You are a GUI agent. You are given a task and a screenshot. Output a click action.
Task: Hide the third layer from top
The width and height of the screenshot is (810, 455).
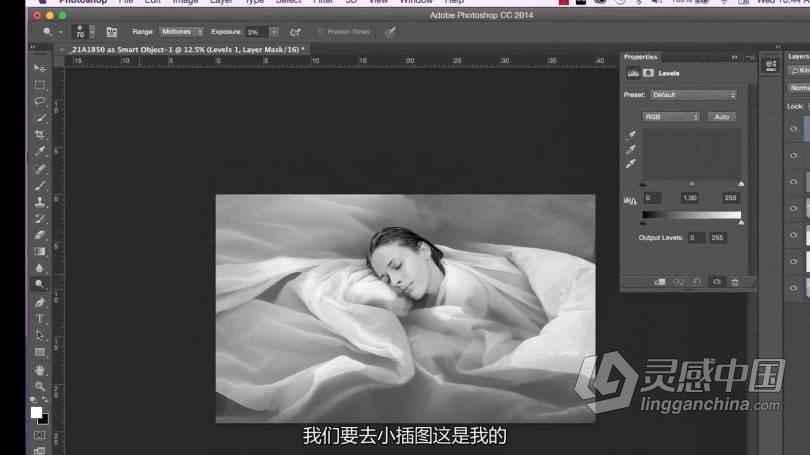[x=794, y=182]
